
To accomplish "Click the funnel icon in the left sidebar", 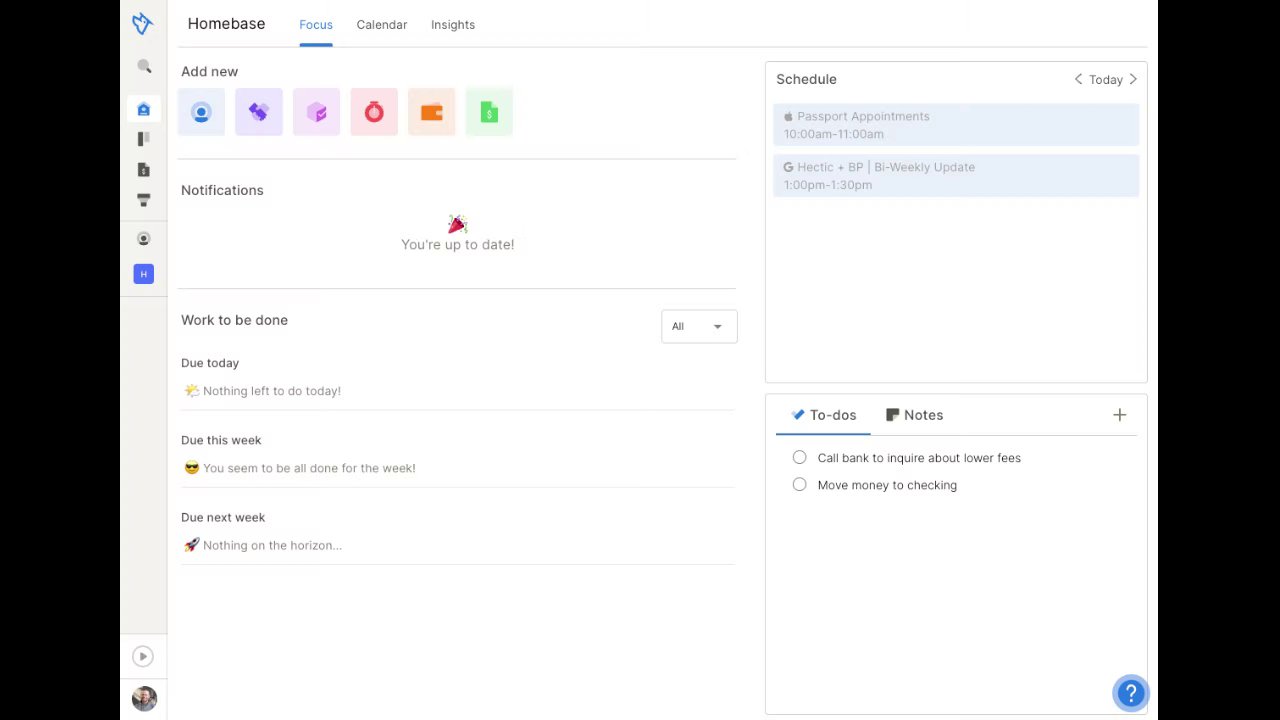I will 144,200.
